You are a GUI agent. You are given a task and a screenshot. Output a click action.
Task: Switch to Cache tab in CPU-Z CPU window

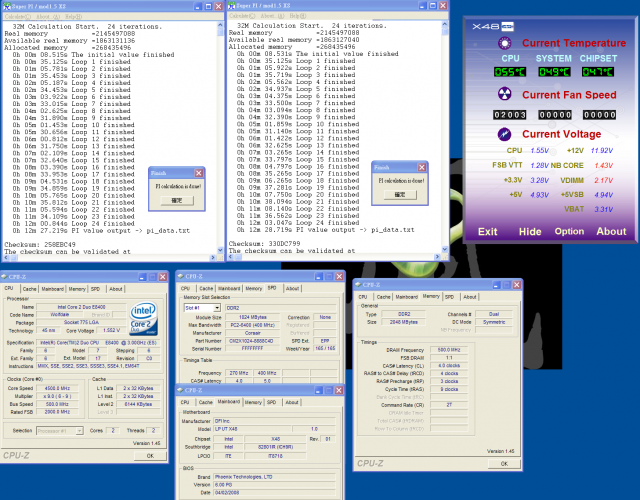29,289
